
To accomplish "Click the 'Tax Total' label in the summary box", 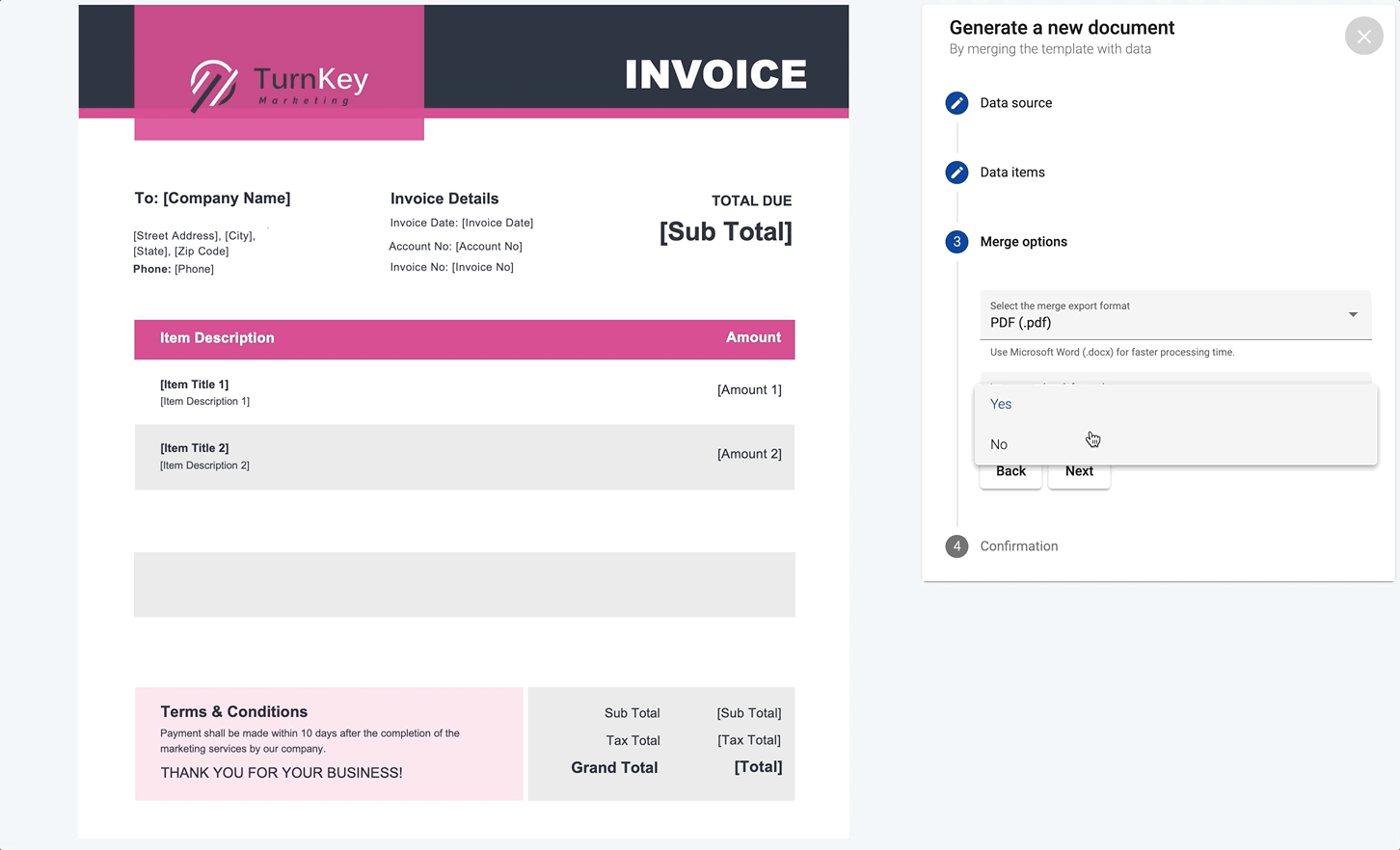I will (633, 740).
